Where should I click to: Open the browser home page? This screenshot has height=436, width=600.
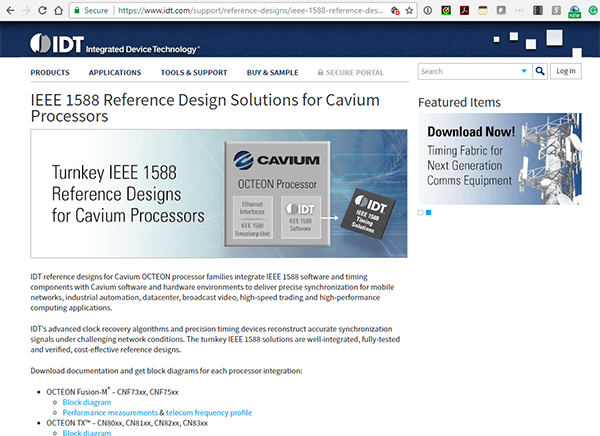[58, 10]
